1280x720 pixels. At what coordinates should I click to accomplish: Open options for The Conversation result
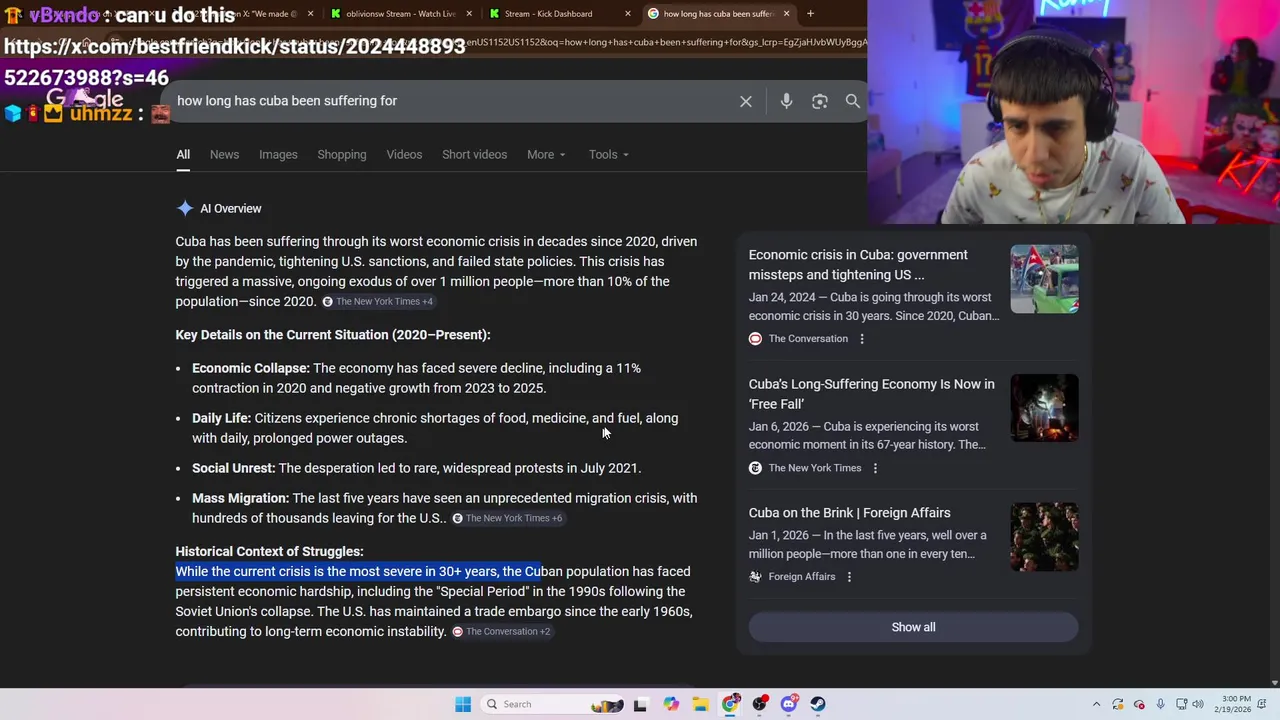862,338
